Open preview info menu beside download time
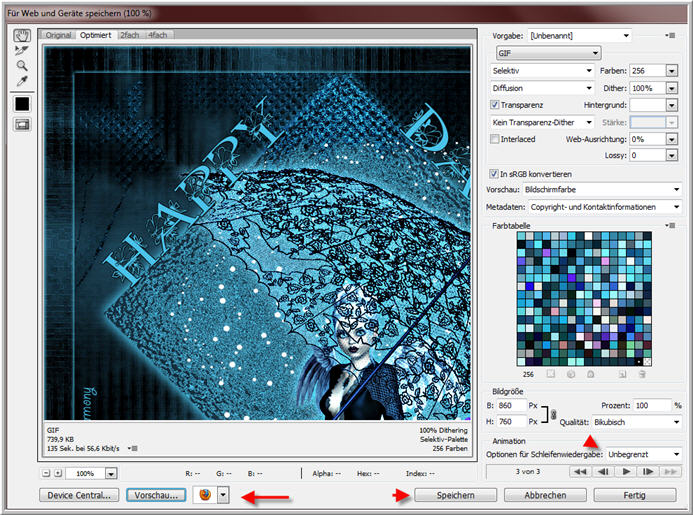The image size is (693, 515). [x=133, y=448]
